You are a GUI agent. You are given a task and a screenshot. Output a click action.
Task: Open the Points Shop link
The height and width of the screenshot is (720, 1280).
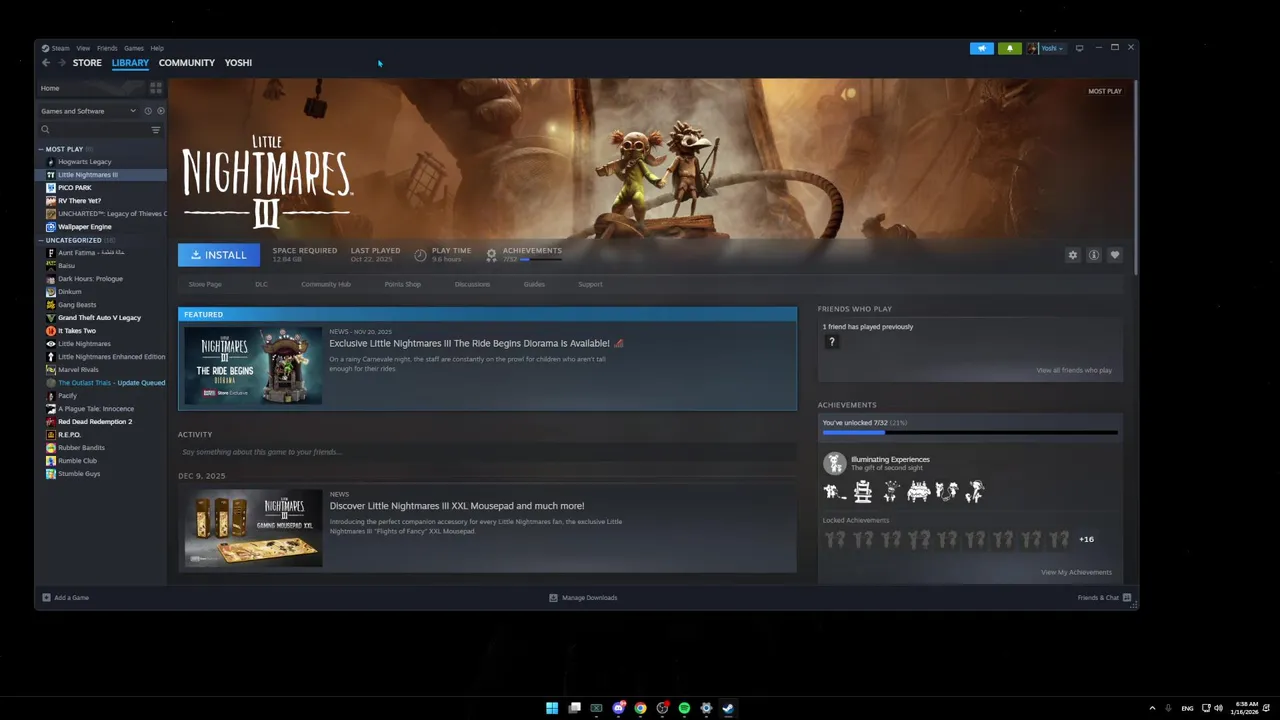point(403,284)
